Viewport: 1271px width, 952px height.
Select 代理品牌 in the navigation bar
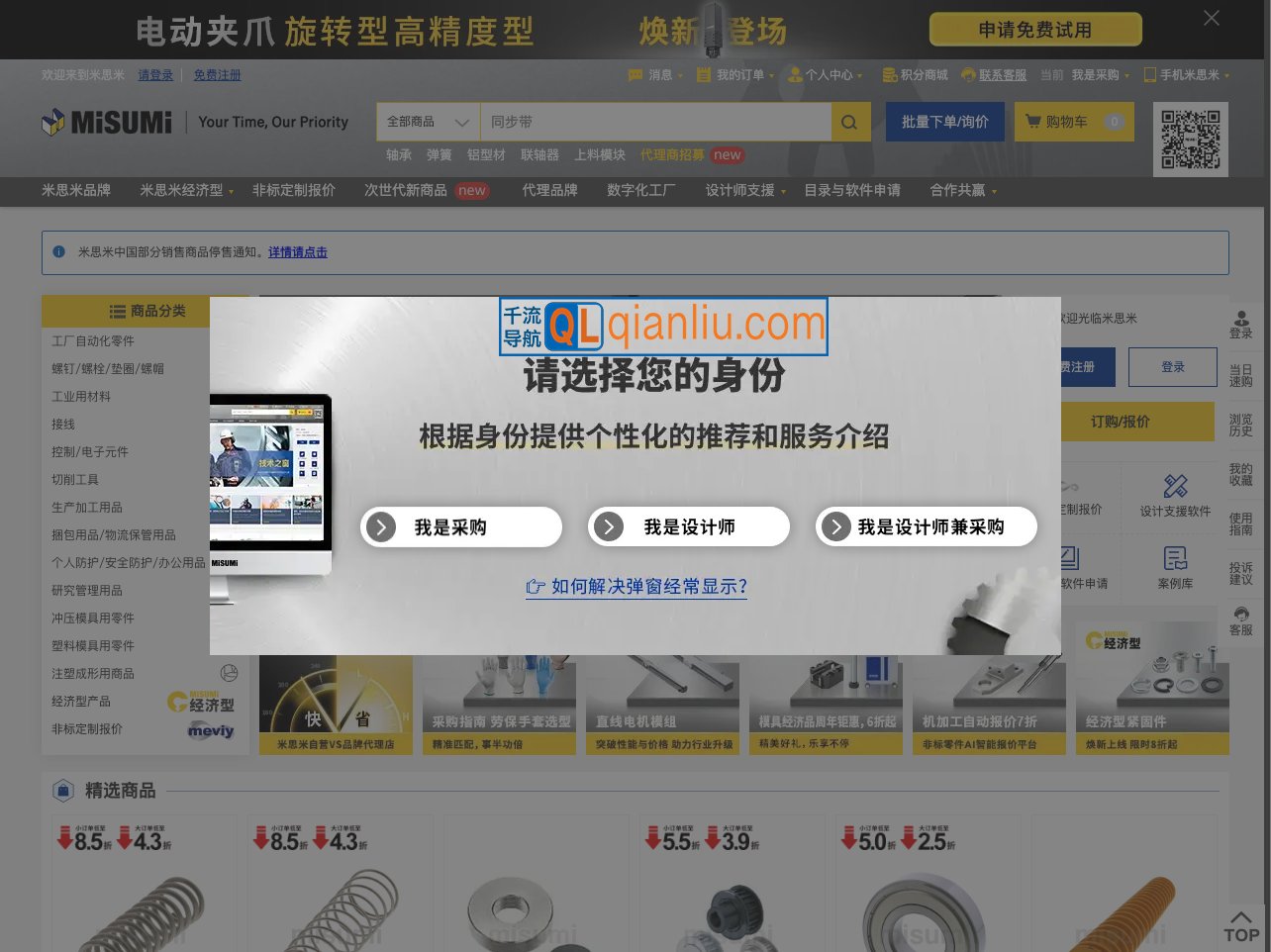550,191
